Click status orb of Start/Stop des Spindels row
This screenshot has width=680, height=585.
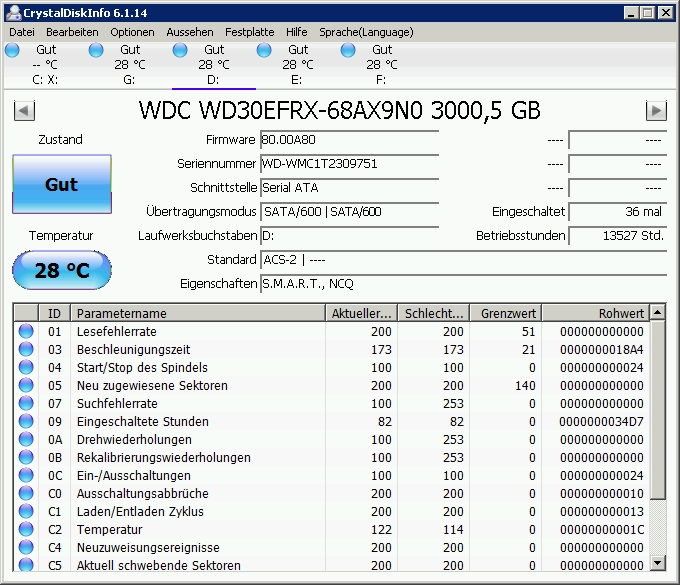point(26,367)
